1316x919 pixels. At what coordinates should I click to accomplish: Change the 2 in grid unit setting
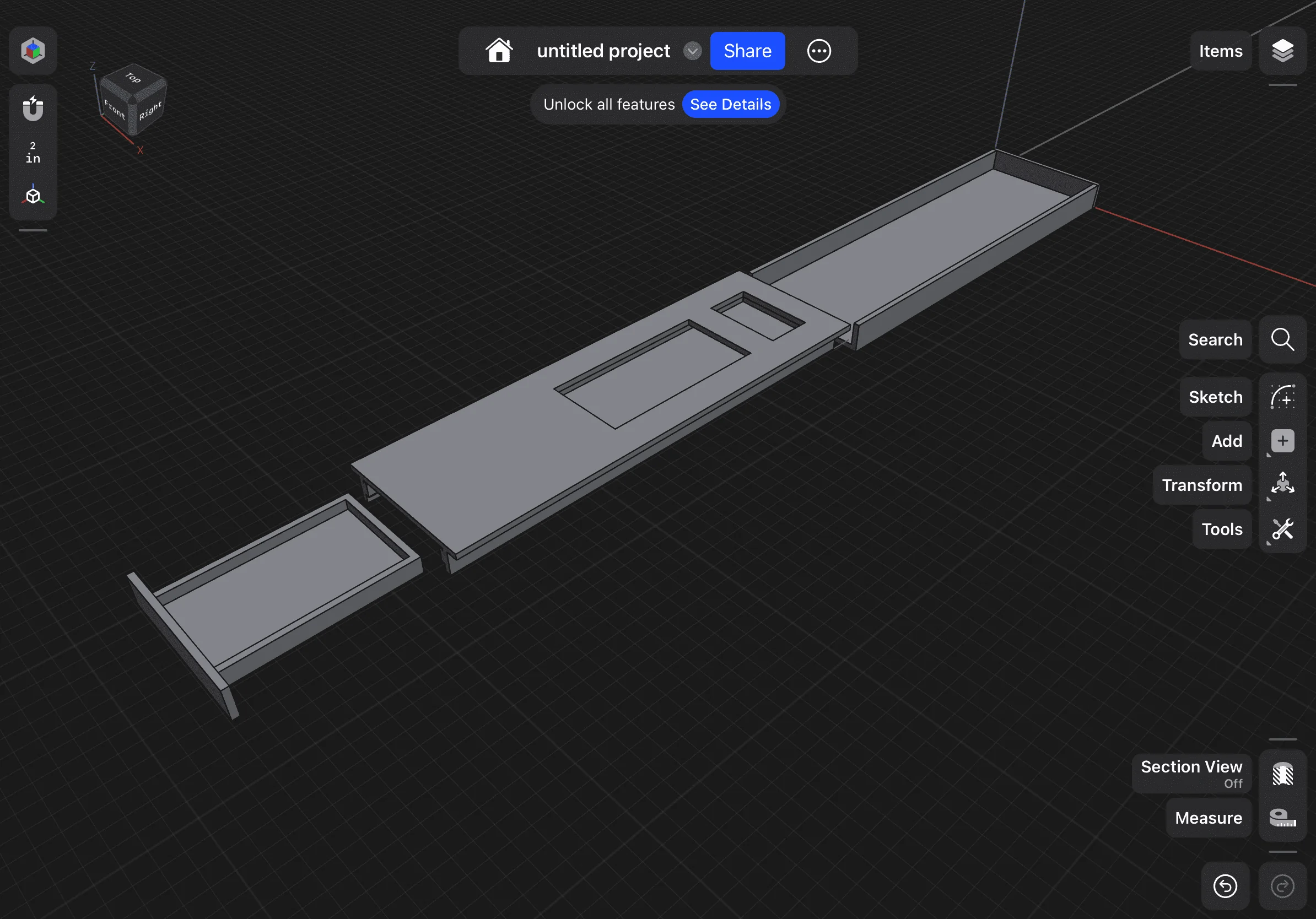(33, 153)
